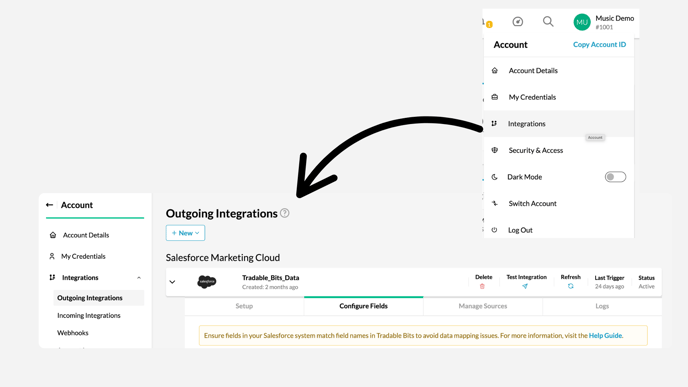688x387 pixels.
Task: Open the compass dashboard icon
Action: [518, 22]
